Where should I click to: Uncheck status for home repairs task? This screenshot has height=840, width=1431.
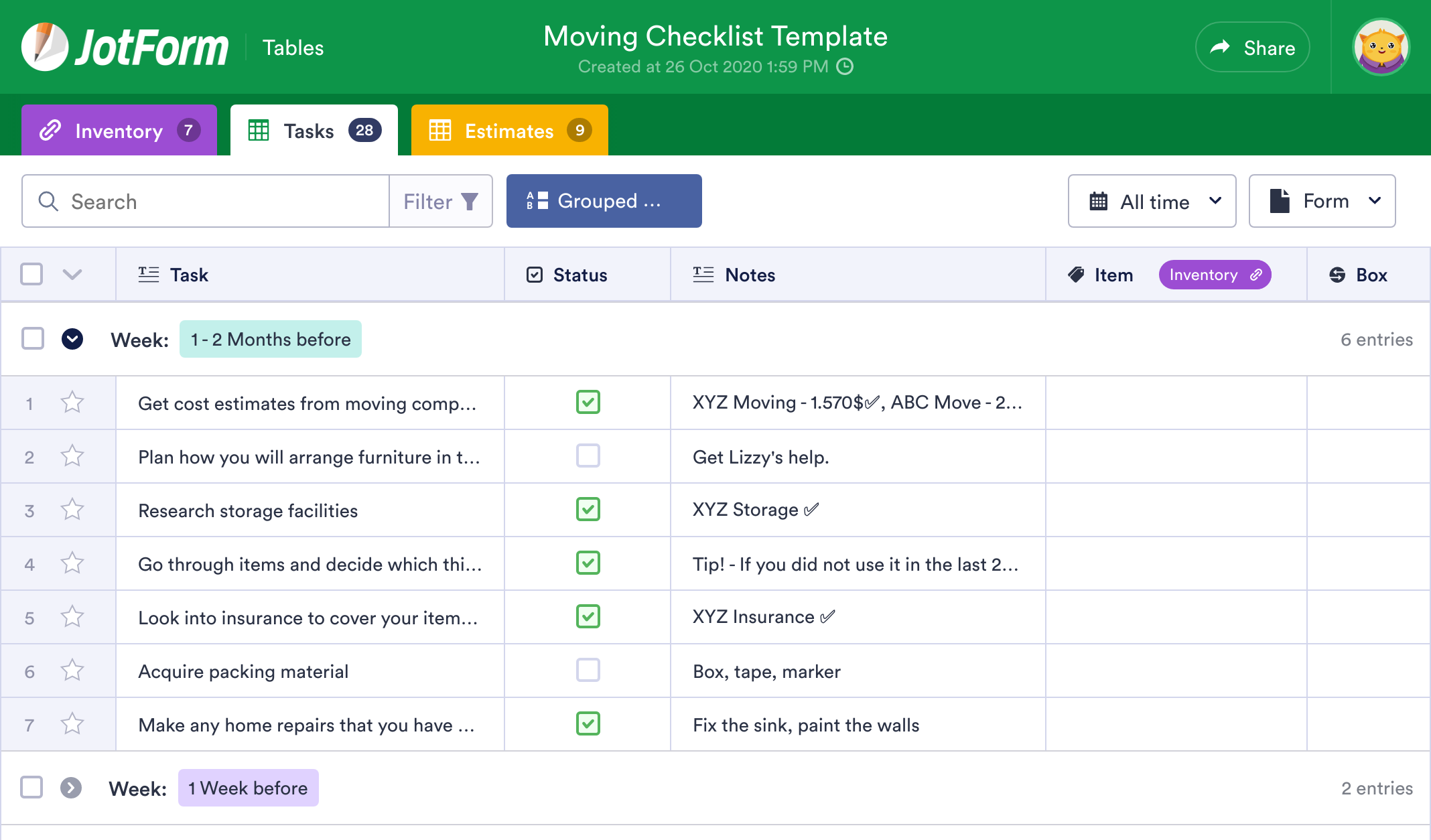pos(588,724)
